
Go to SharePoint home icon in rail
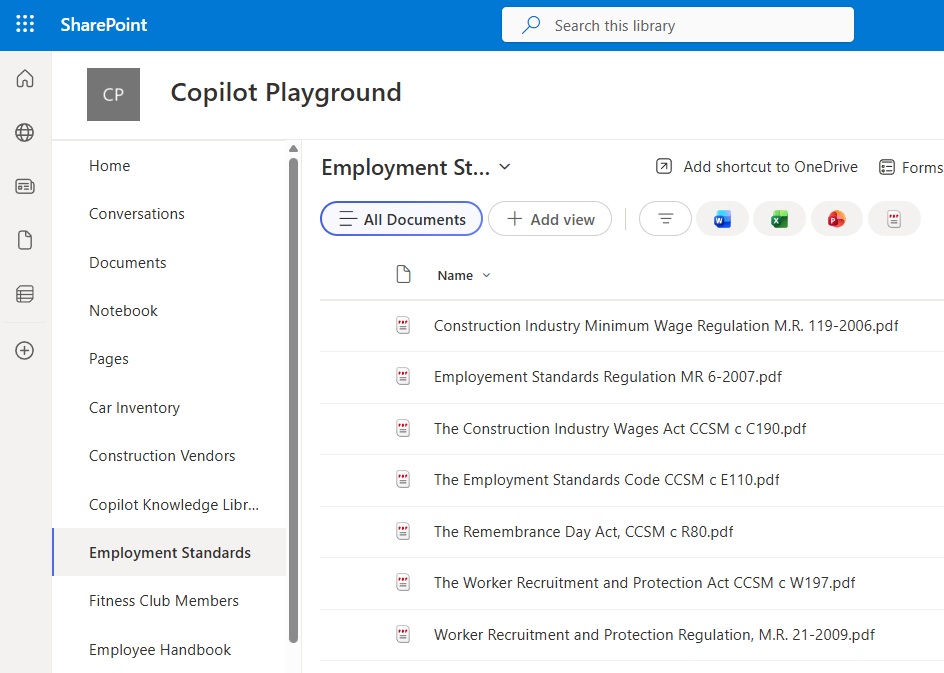[x=25, y=79]
